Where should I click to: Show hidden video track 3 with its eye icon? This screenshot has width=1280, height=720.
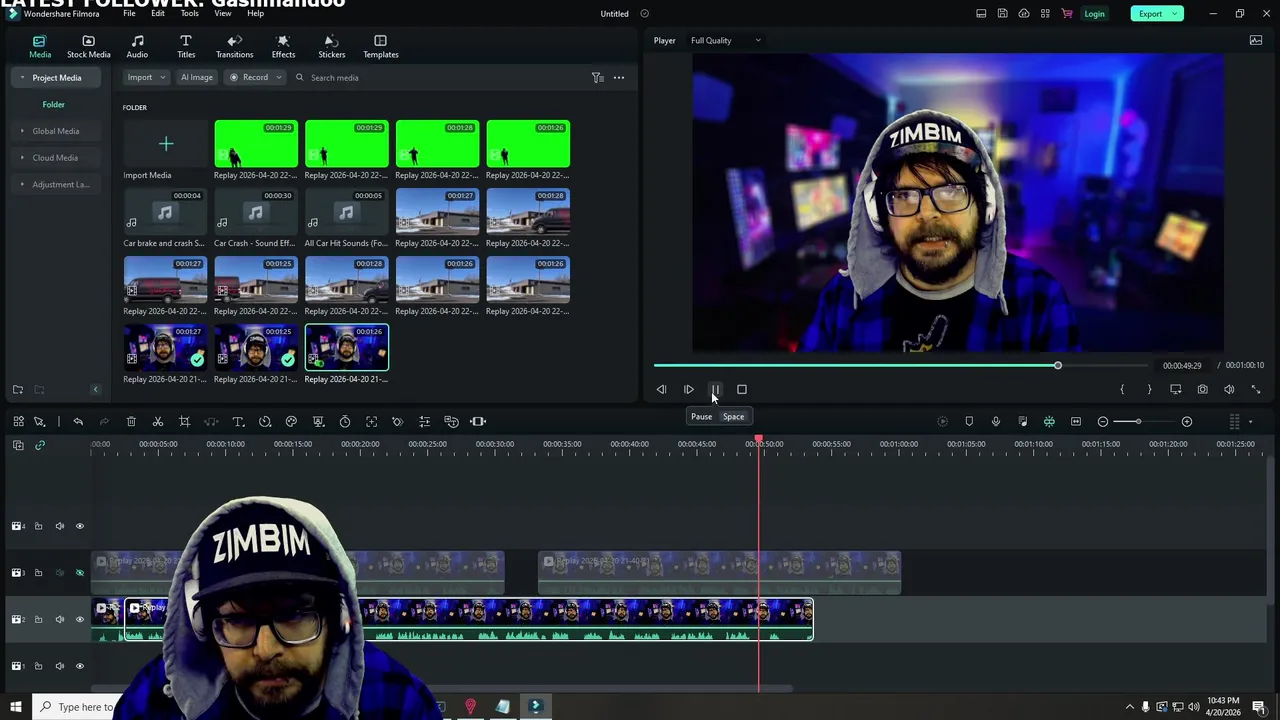pyautogui.click(x=80, y=573)
